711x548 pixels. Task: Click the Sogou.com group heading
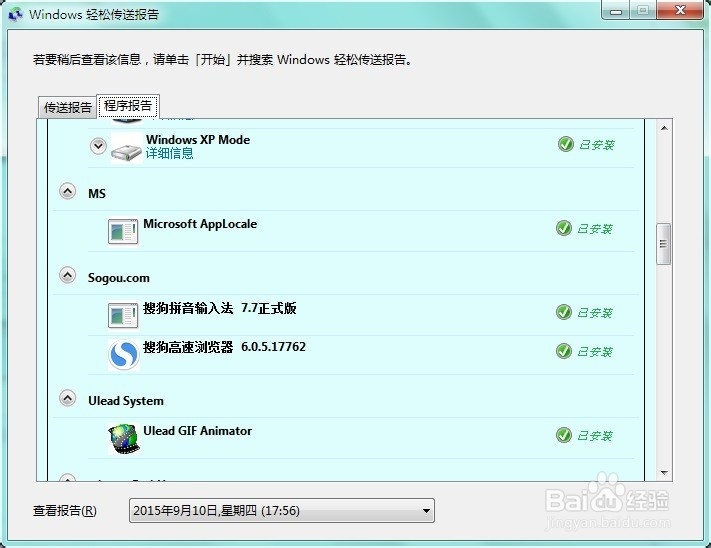point(119,278)
